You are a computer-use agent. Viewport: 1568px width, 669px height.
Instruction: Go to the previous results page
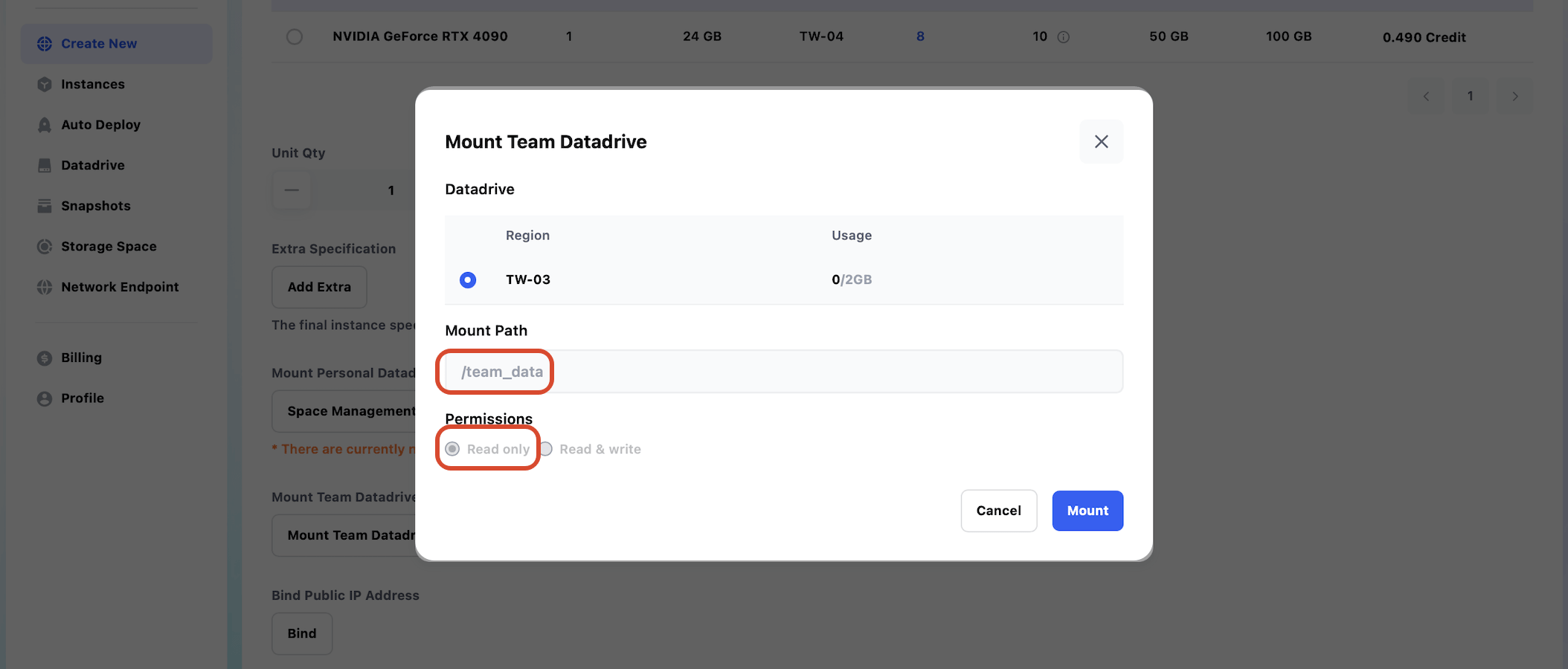(1426, 96)
